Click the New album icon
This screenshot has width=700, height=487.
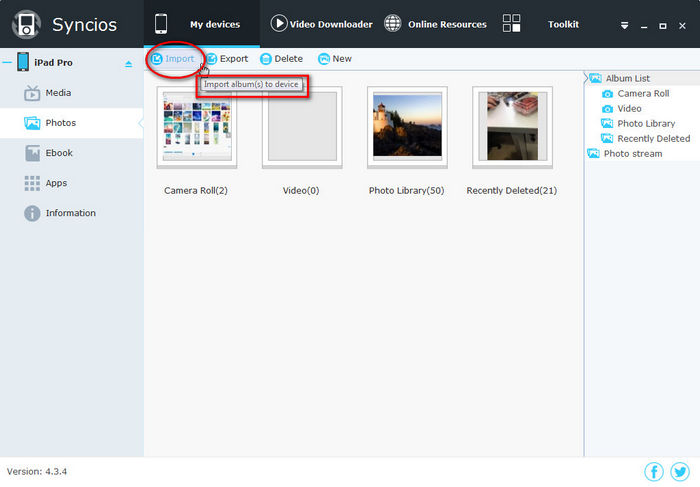tap(324, 59)
